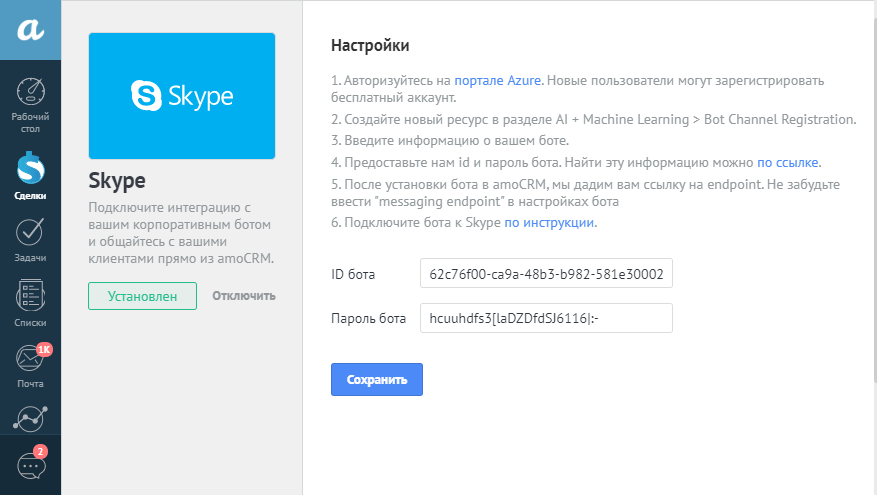Viewport: 877px width, 495px height.
Task: Click the page scrollbar
Action: pos(873,199)
